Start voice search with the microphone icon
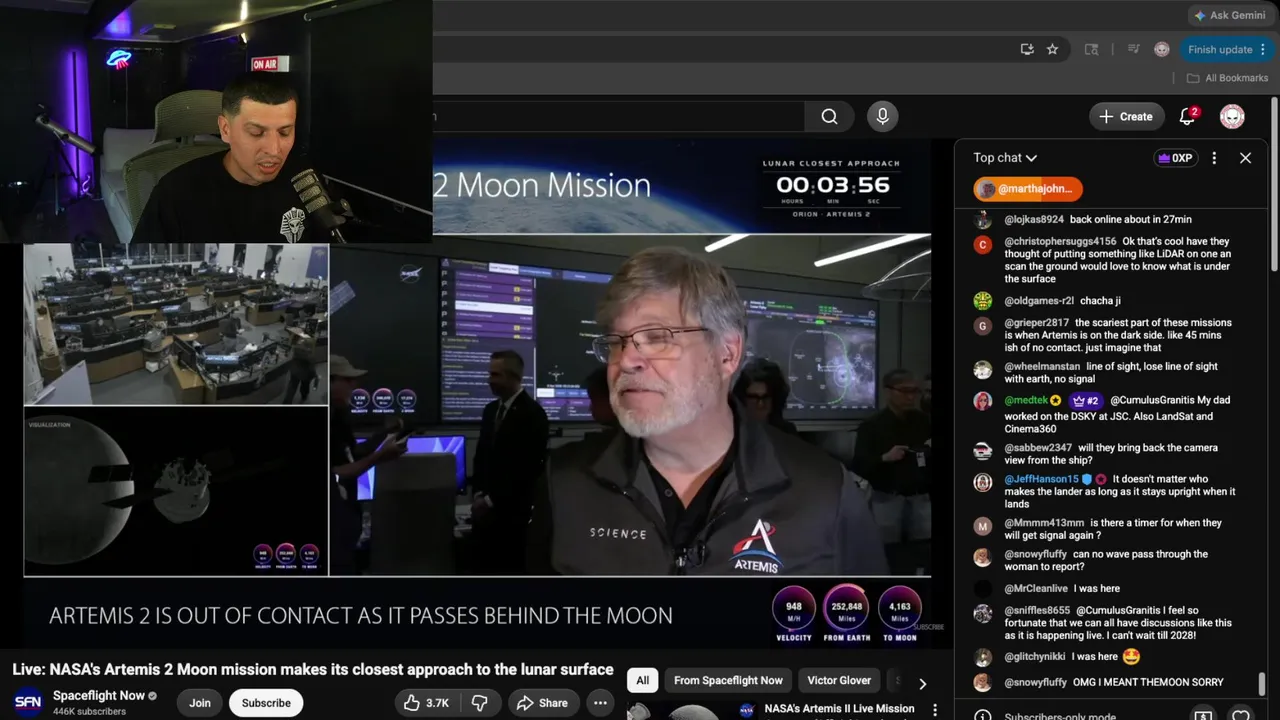This screenshot has height=720, width=1280. pyautogui.click(x=882, y=116)
